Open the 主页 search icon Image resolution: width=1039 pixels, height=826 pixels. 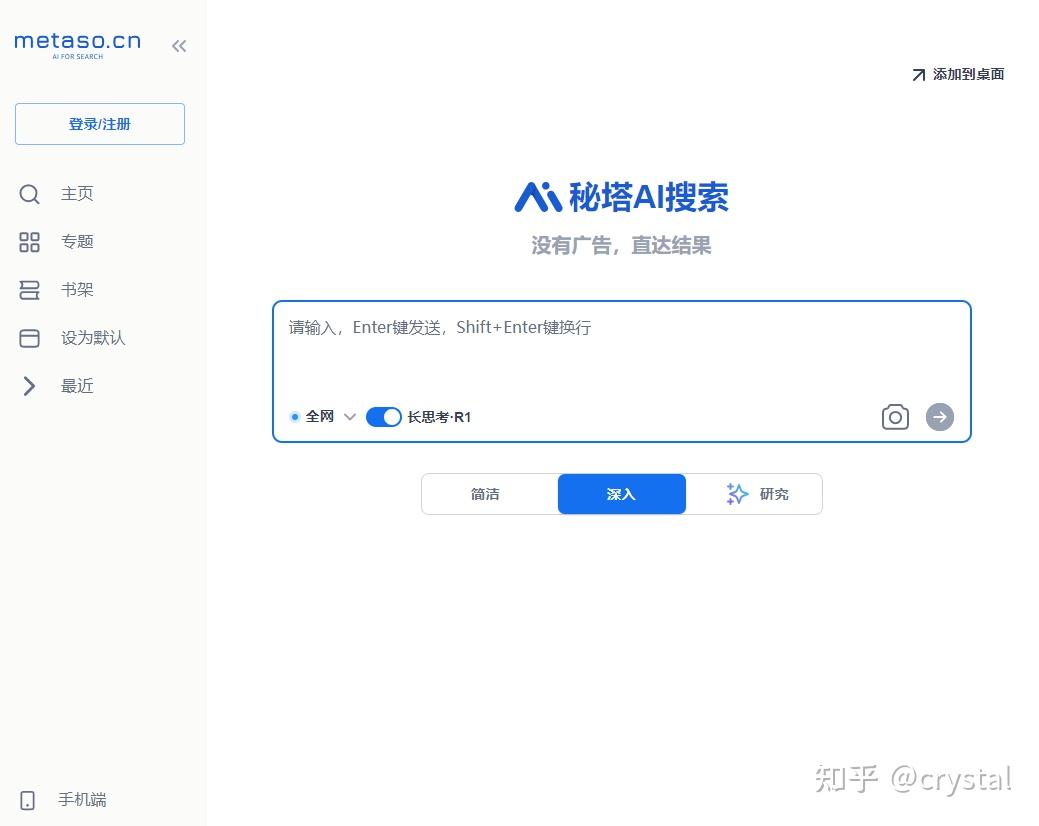click(x=29, y=194)
